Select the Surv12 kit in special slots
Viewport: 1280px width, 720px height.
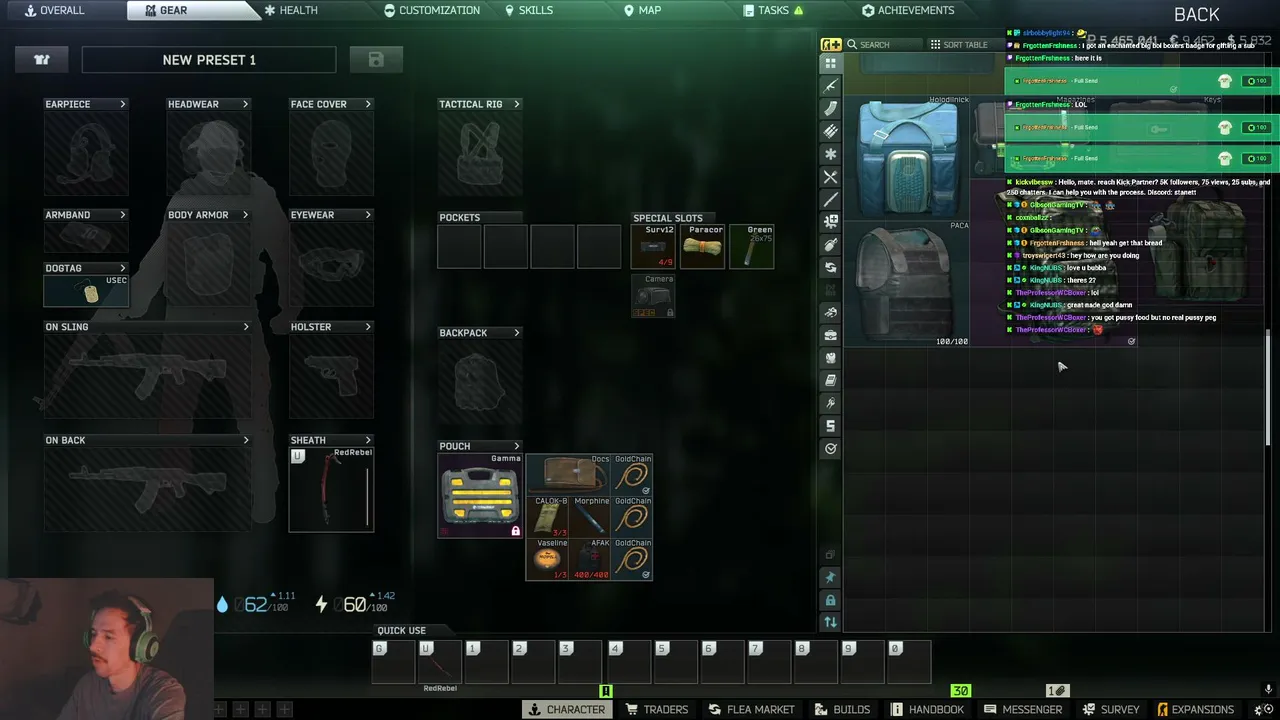point(654,246)
